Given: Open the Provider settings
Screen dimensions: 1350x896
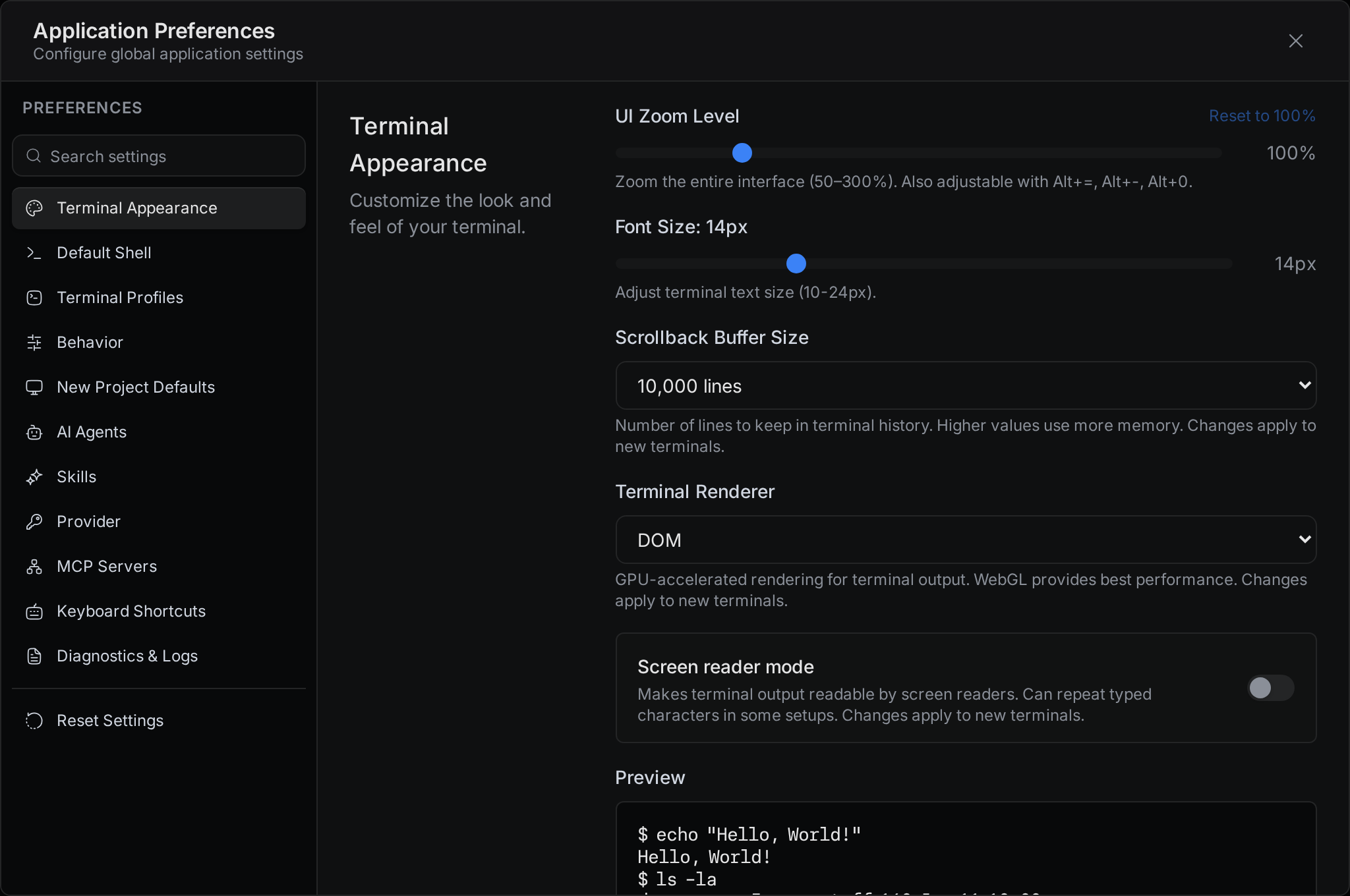Looking at the screenshot, I should [159, 522].
